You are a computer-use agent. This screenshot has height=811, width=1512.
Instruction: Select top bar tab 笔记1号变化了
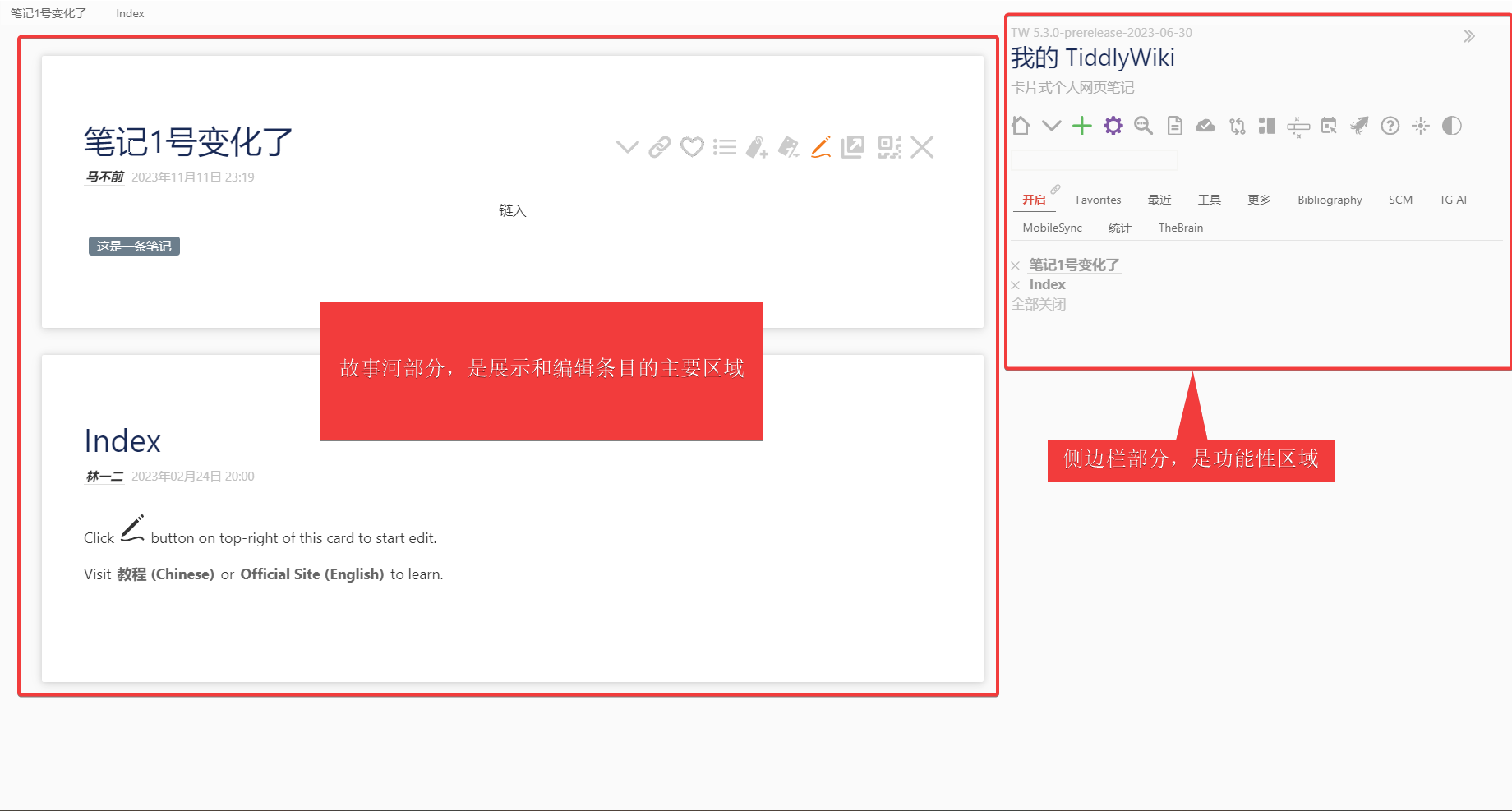pyautogui.click(x=48, y=13)
